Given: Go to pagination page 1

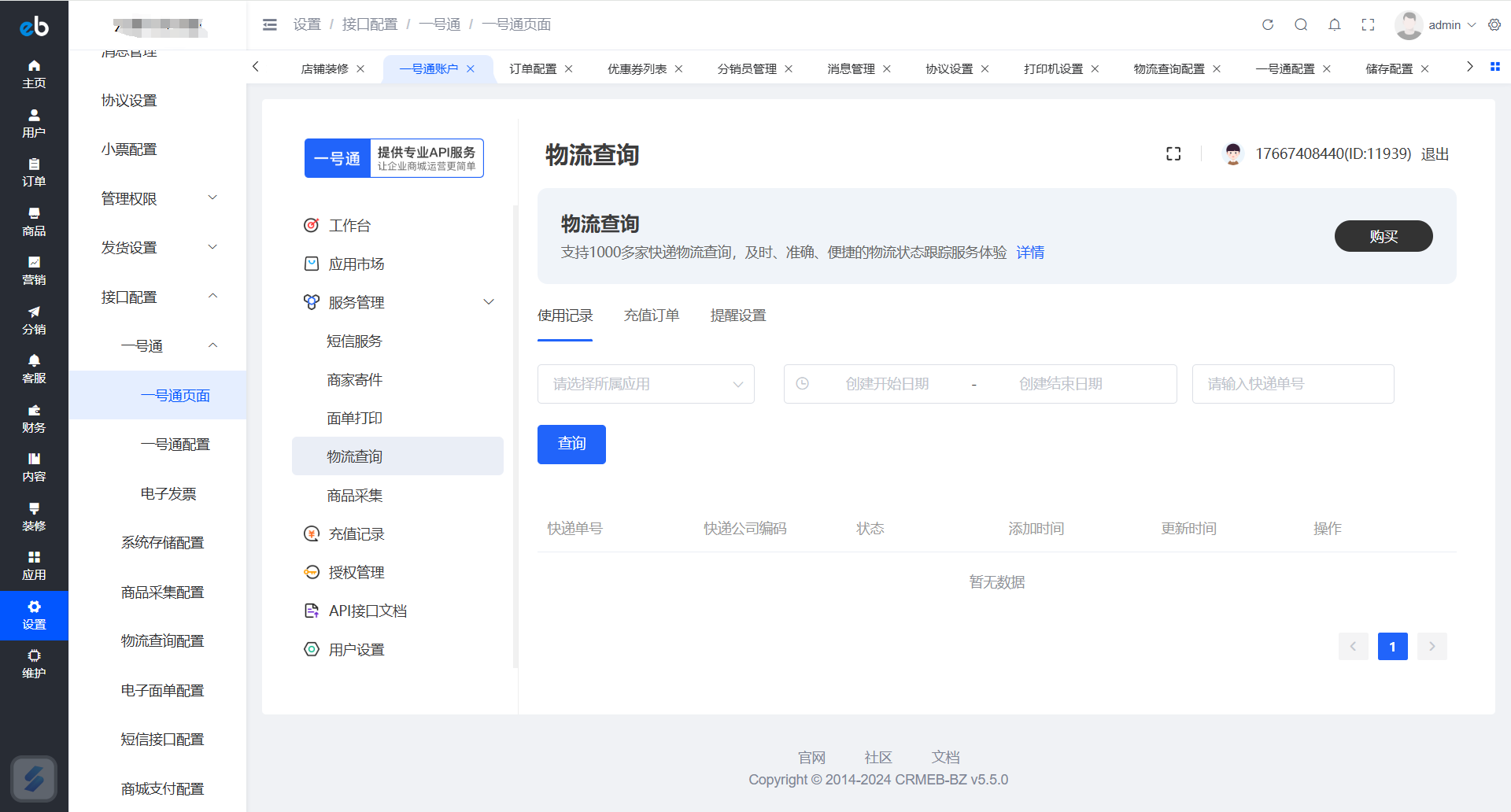Looking at the screenshot, I should click(x=1392, y=647).
